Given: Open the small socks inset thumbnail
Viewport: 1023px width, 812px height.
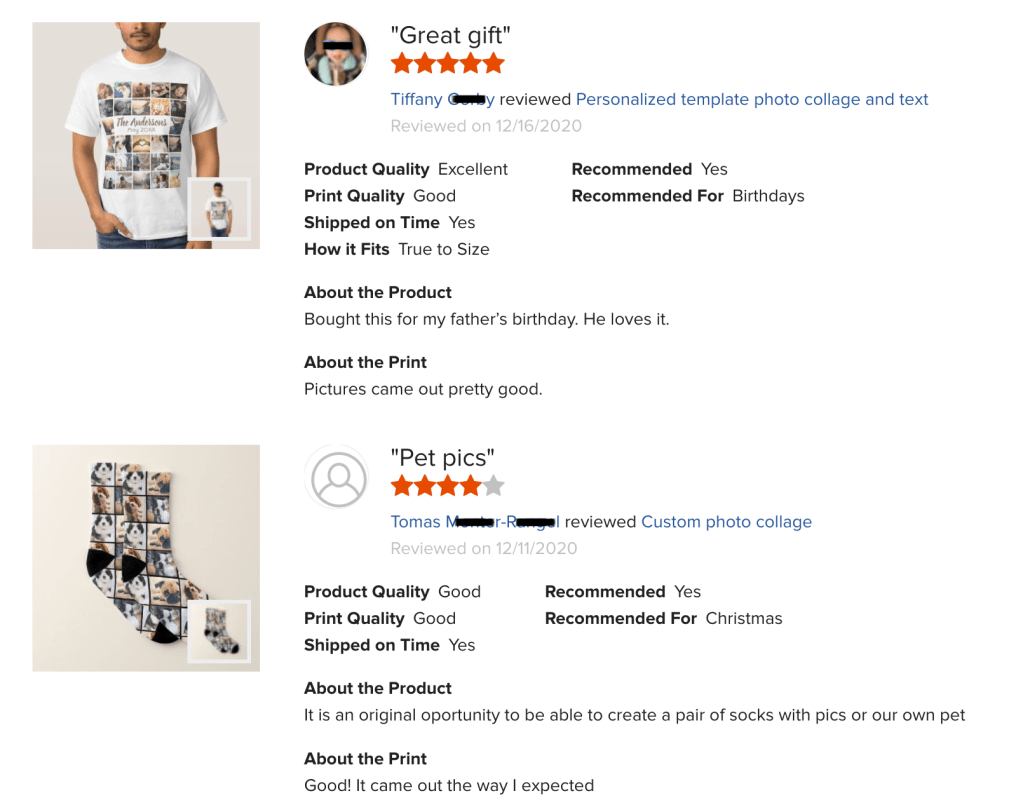Looking at the screenshot, I should 219,632.
